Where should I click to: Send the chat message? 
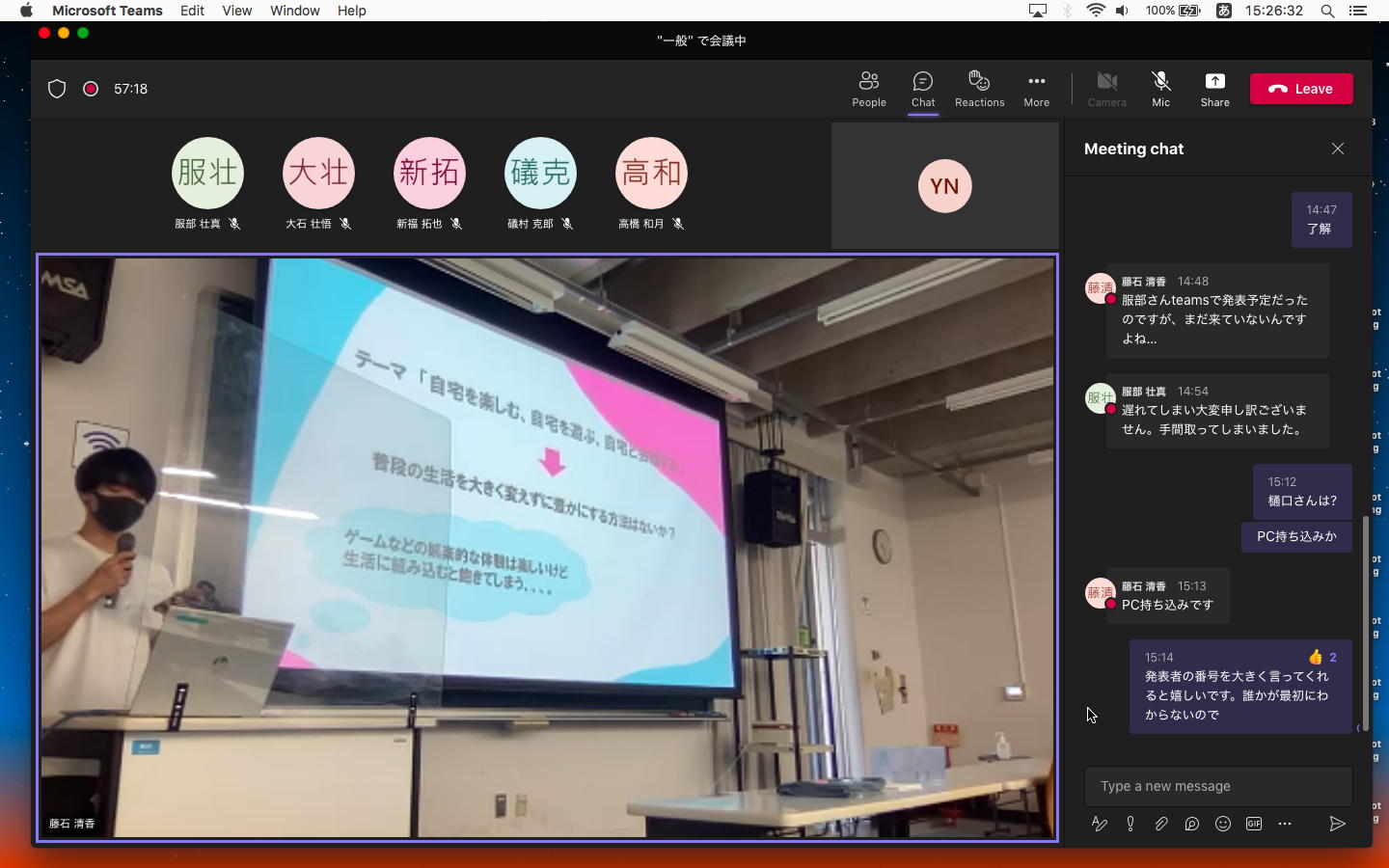[1337, 824]
